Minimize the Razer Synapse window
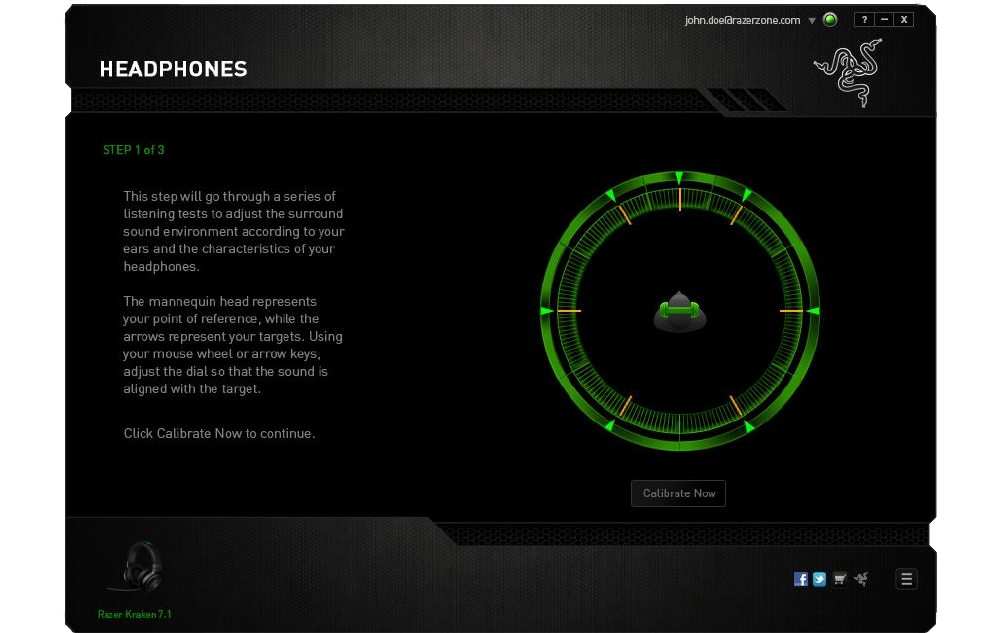This screenshot has width=996, height=633. point(884,20)
